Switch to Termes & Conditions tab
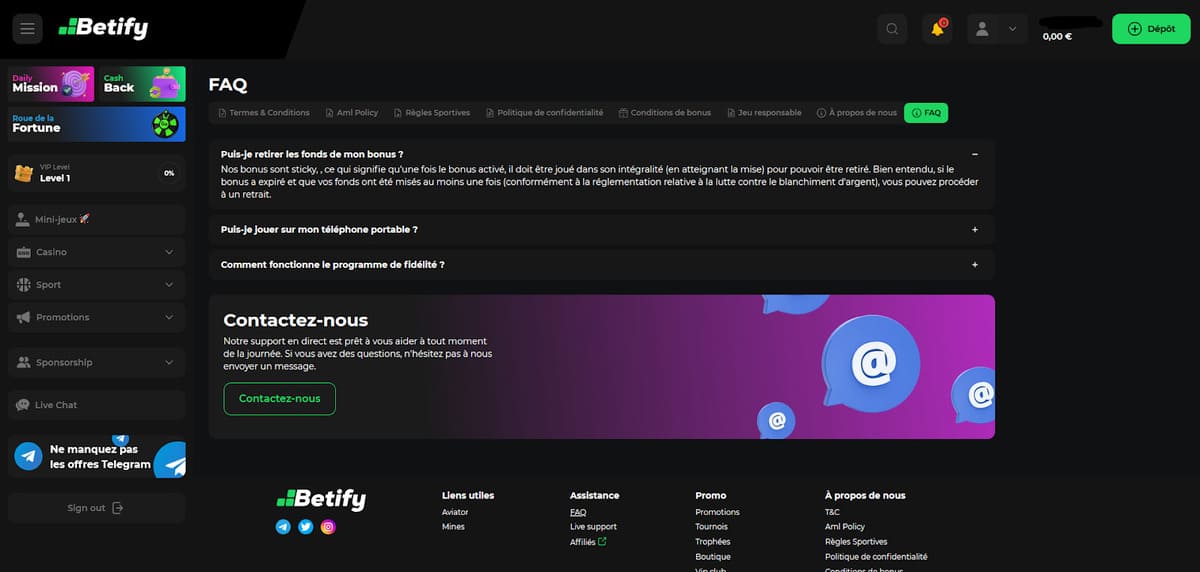Viewport: 1200px width, 572px height. (264, 113)
